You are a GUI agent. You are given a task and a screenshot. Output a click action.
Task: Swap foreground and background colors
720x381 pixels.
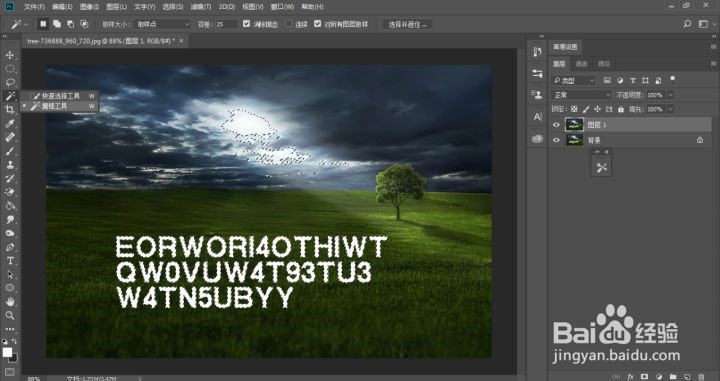point(14,342)
